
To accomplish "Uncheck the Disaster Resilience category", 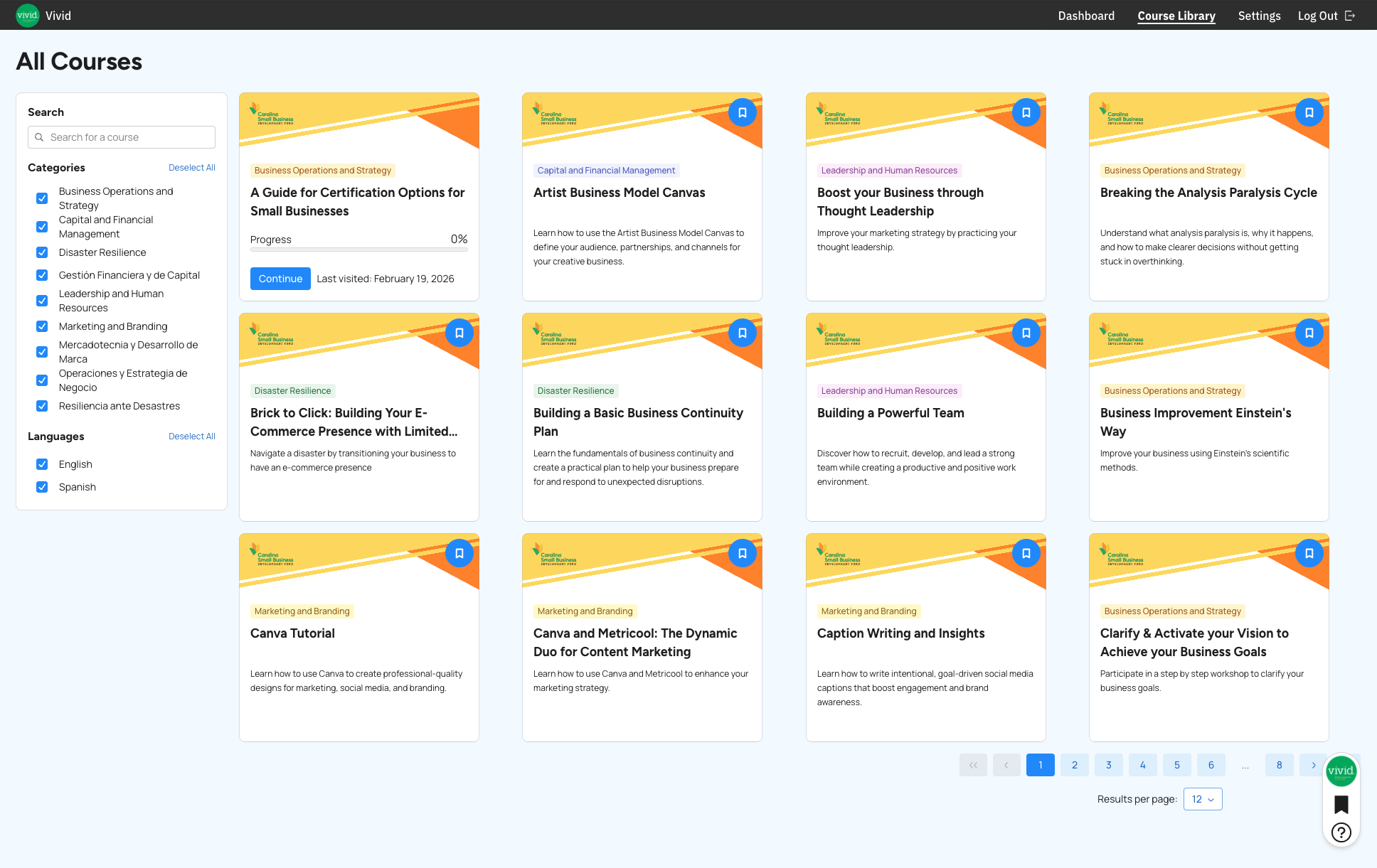I will coord(42,252).
